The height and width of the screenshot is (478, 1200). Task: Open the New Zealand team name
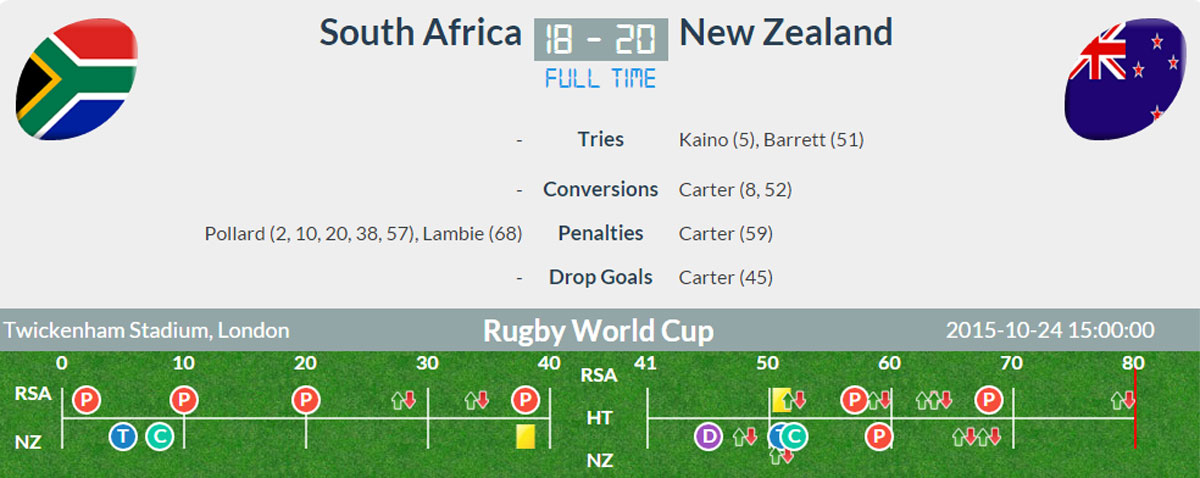pos(786,33)
